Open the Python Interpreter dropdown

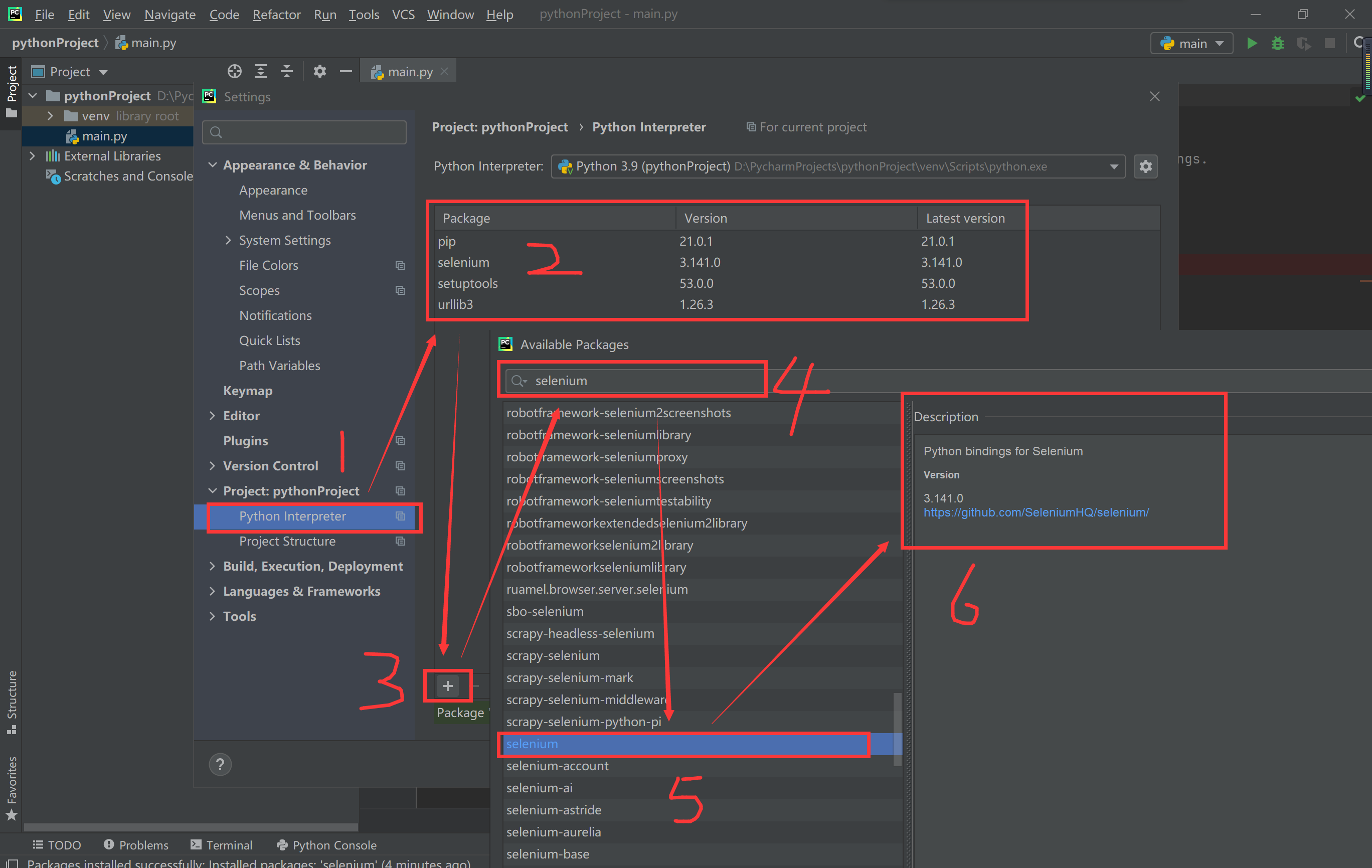(x=1113, y=166)
